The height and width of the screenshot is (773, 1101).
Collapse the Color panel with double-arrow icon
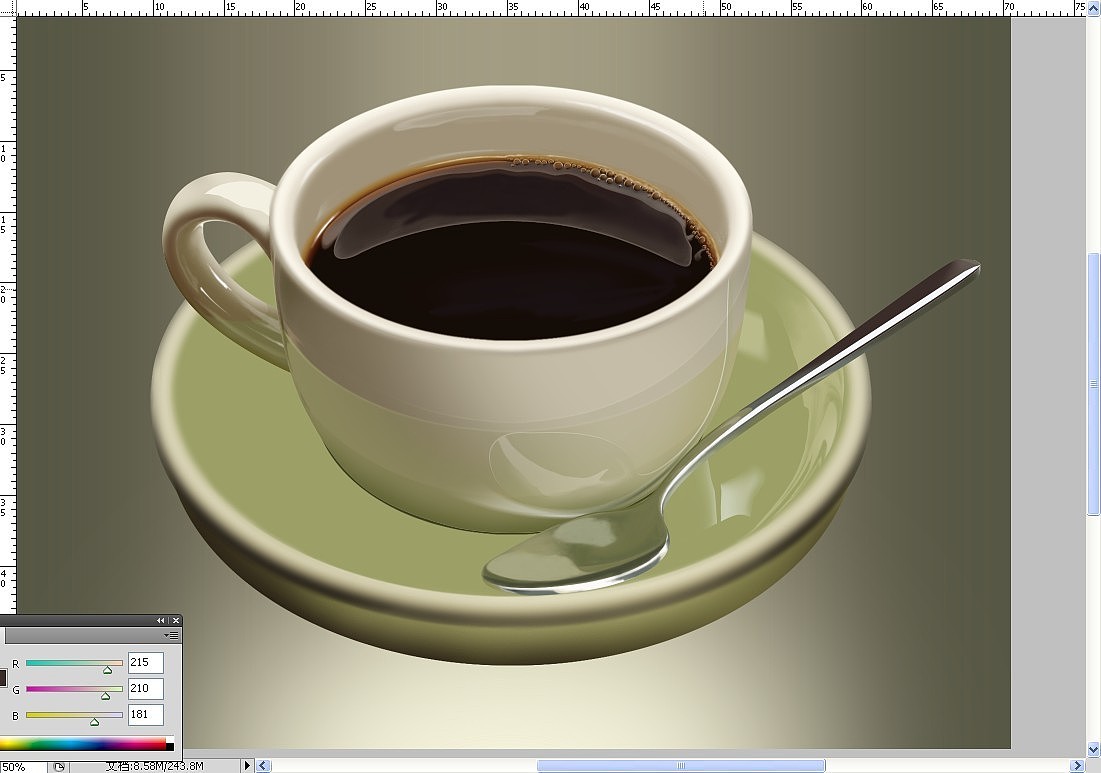tap(161, 621)
